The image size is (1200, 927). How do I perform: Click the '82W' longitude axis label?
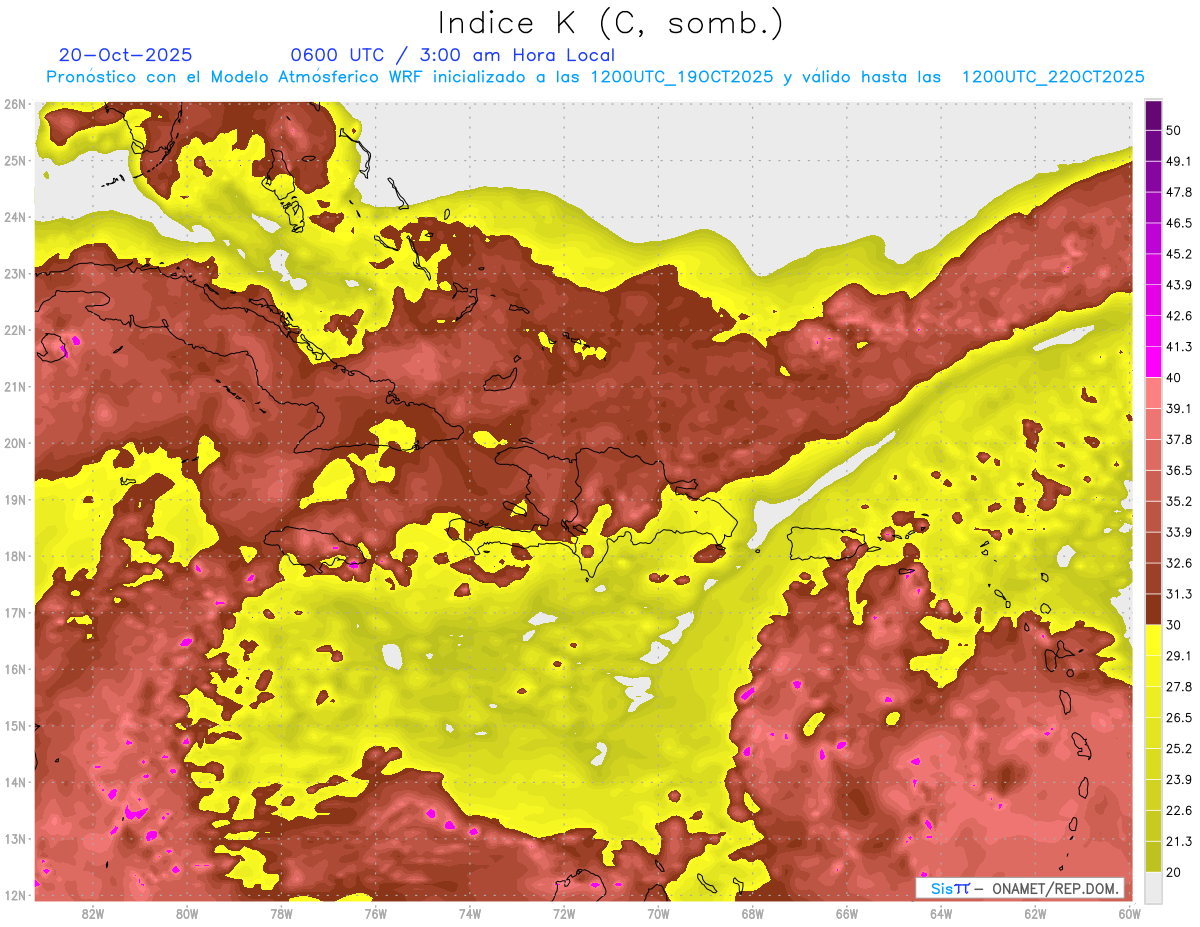(x=93, y=913)
